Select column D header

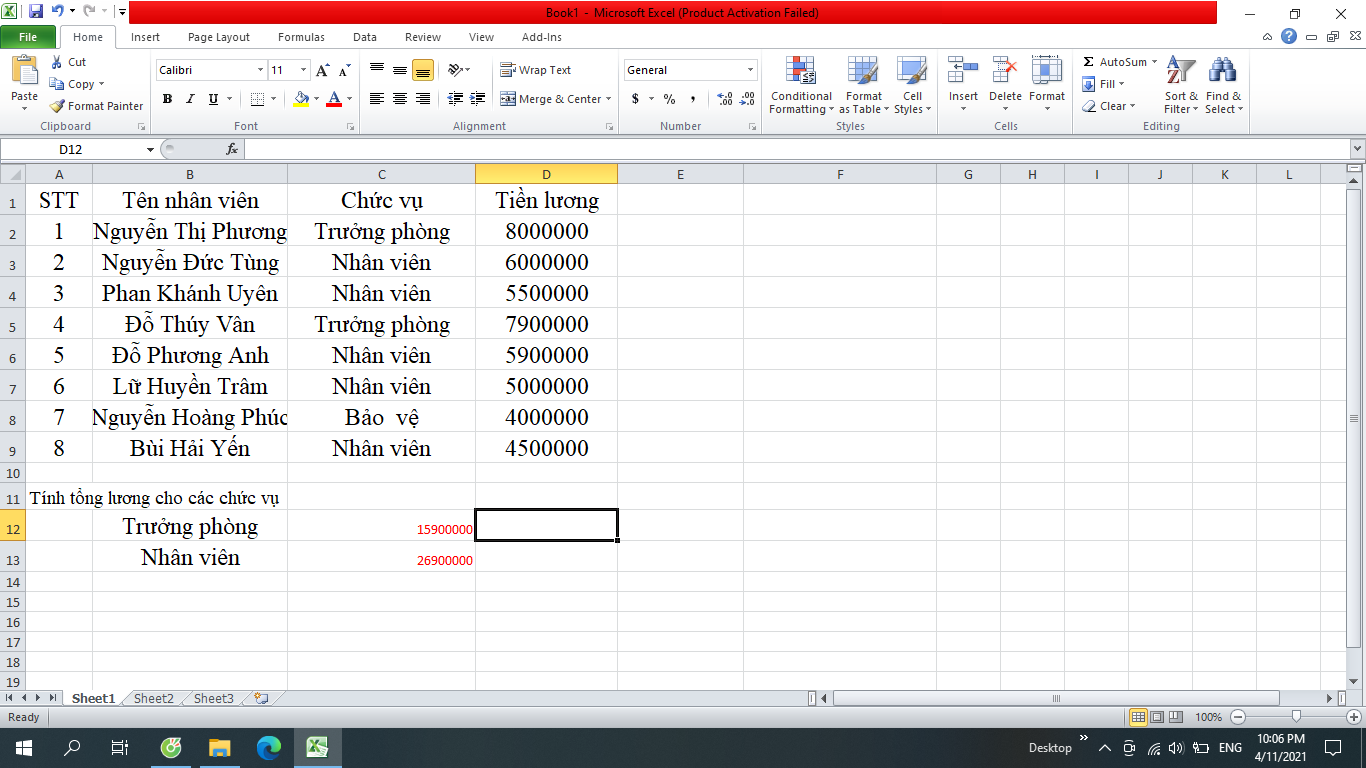click(x=546, y=175)
